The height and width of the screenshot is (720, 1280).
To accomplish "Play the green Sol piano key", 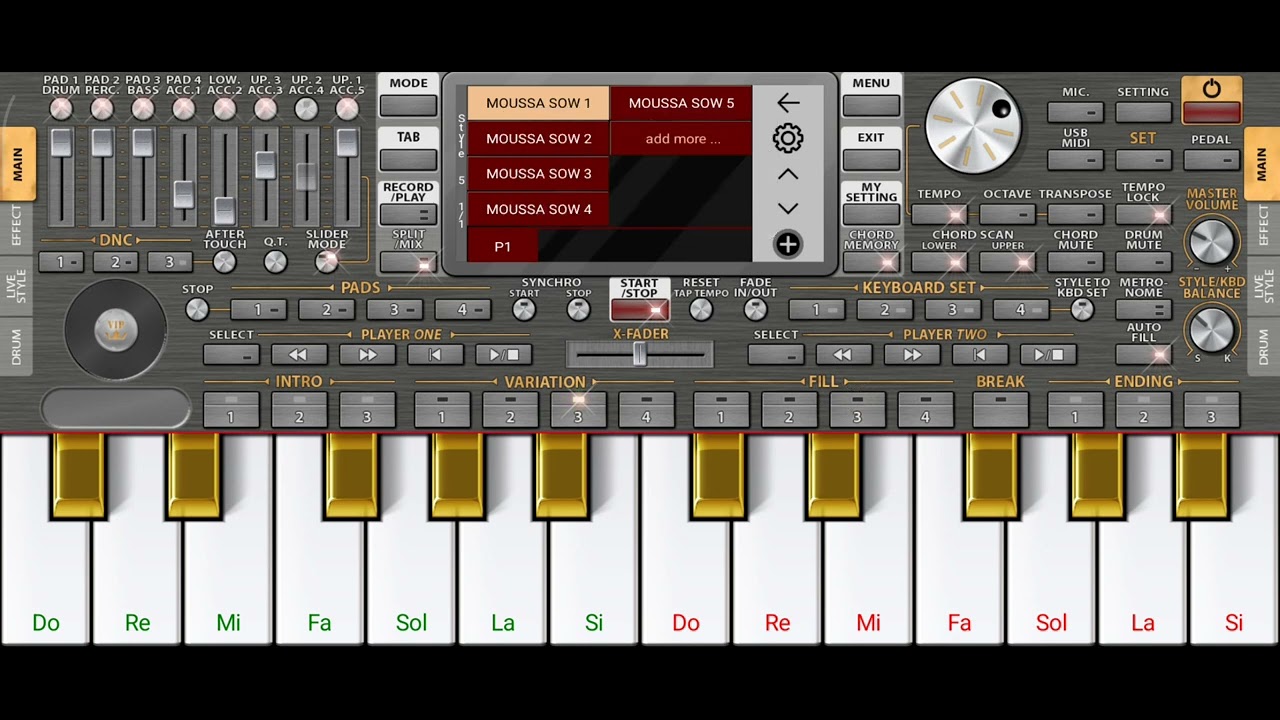I will (411, 560).
